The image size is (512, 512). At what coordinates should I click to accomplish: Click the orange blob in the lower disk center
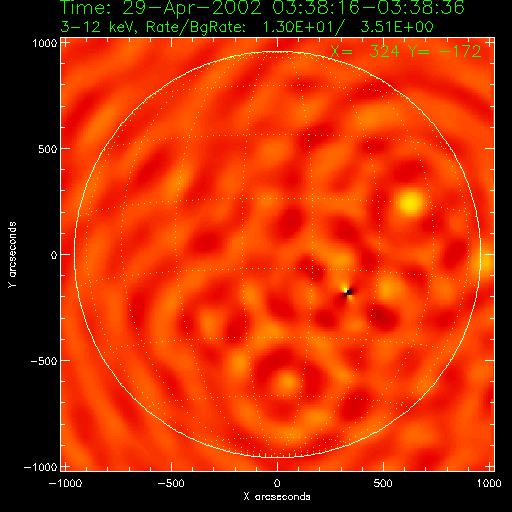pyautogui.click(x=287, y=381)
